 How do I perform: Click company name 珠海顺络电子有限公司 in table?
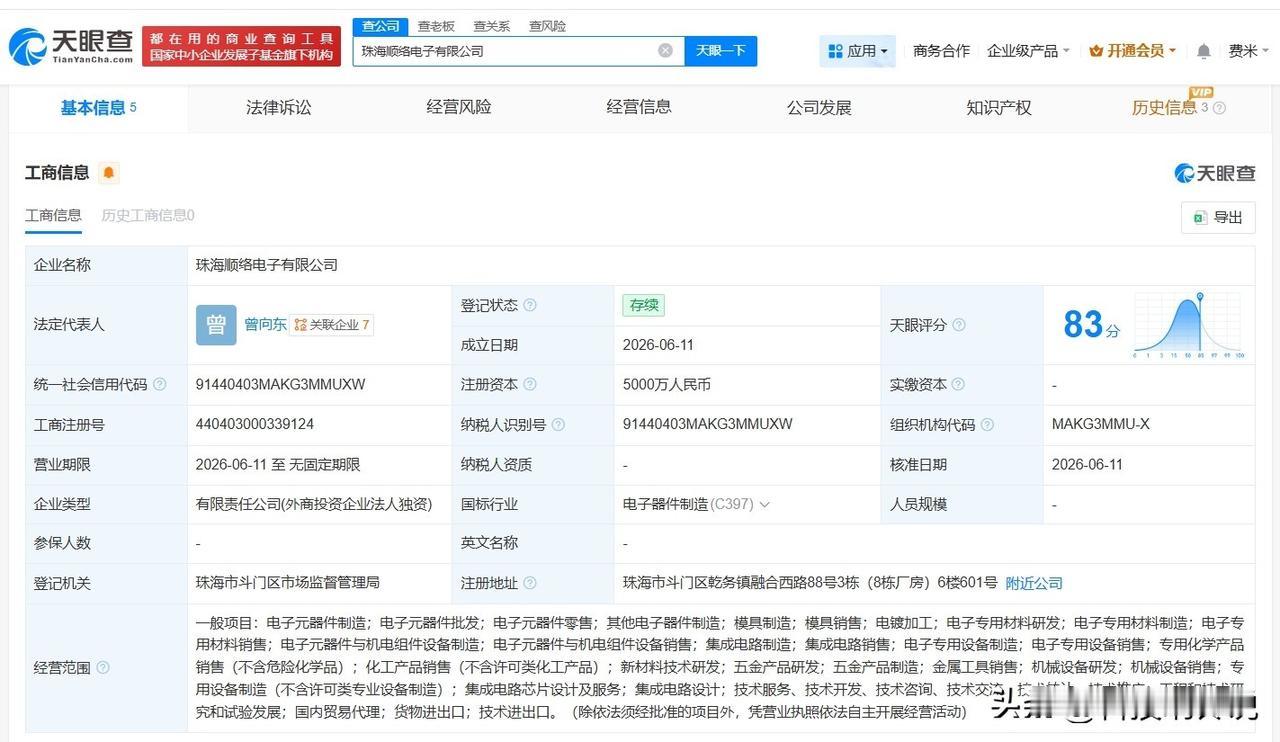[267, 265]
